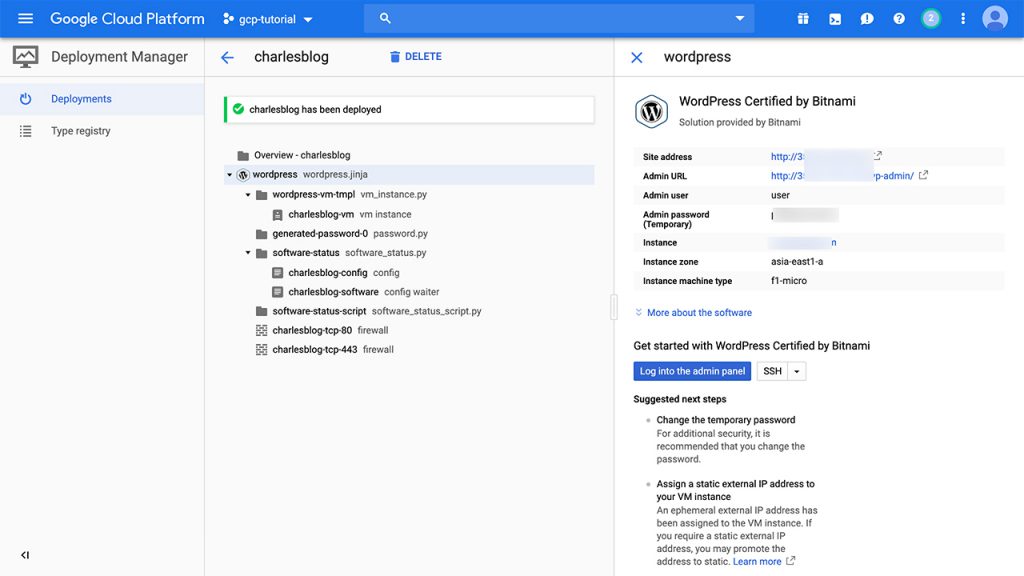Screen dimensions: 1024x576
Task: Activate Cloud Shell terminal icon
Action: click(x=835, y=19)
